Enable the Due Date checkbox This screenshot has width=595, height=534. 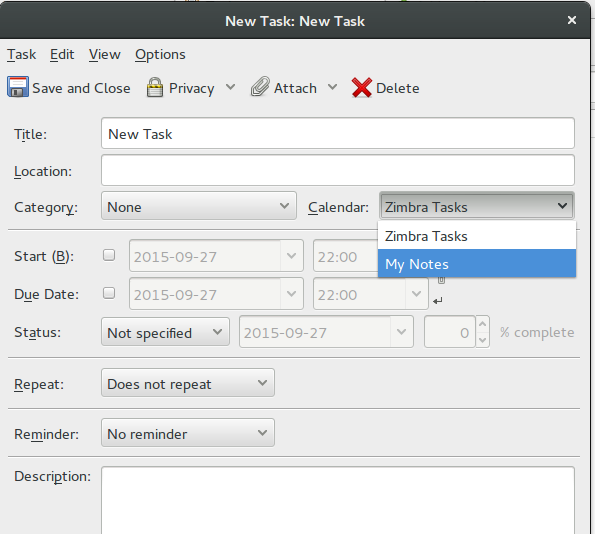click(109, 293)
